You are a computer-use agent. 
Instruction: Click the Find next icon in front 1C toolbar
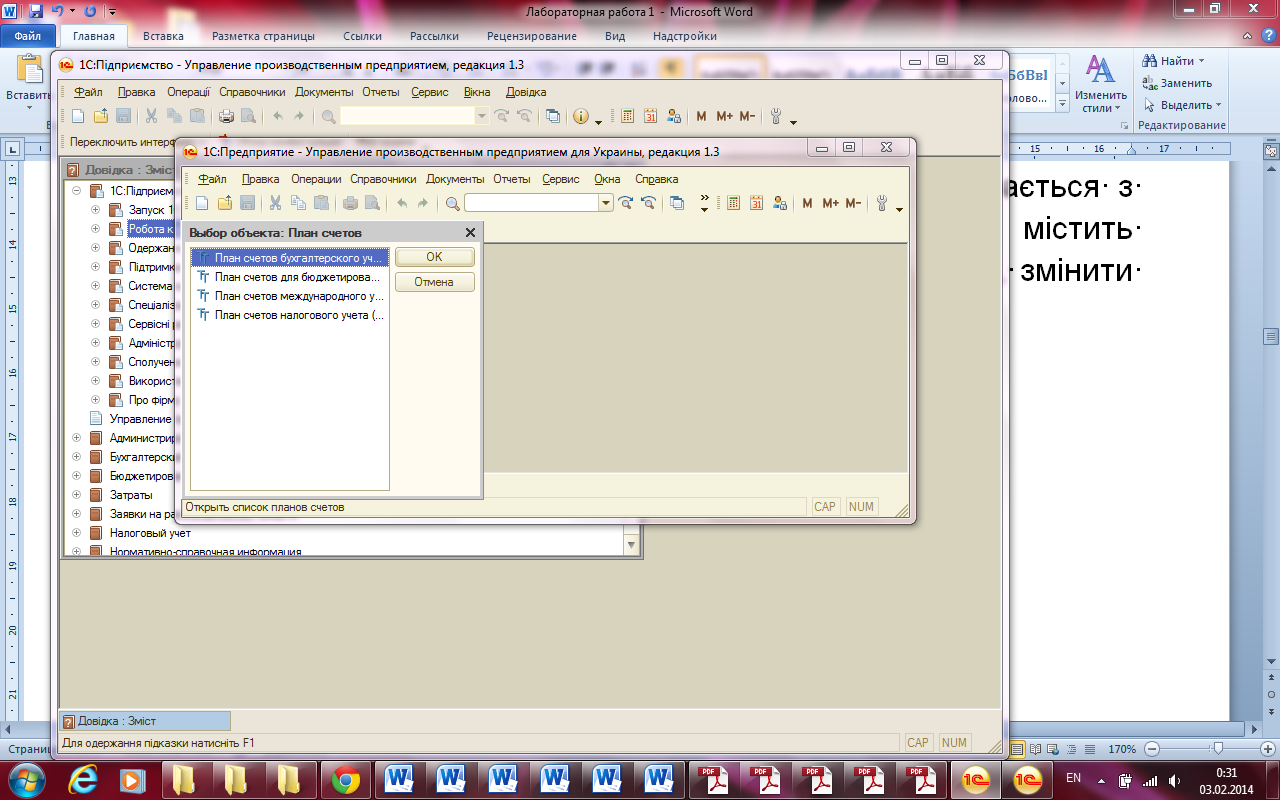(626, 203)
